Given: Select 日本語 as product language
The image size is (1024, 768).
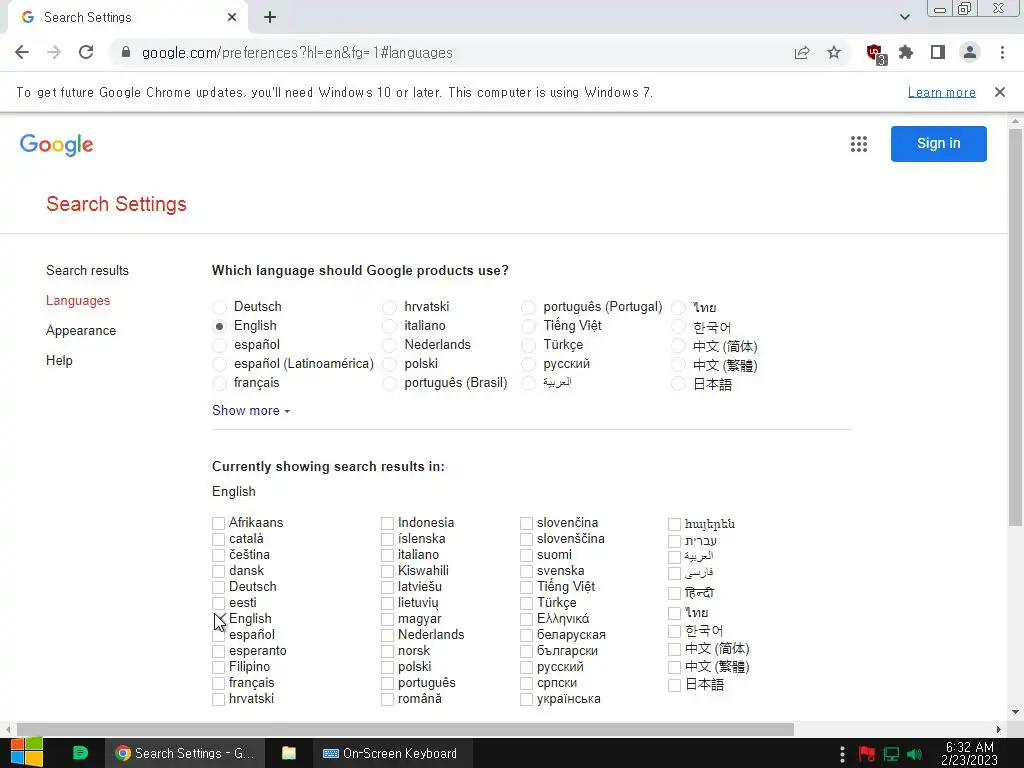Looking at the screenshot, I should pyautogui.click(x=678, y=384).
